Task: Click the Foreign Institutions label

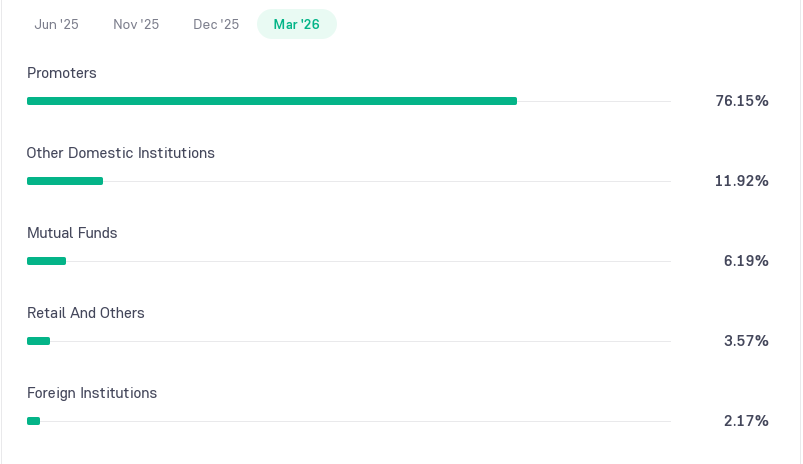Action: (x=92, y=393)
